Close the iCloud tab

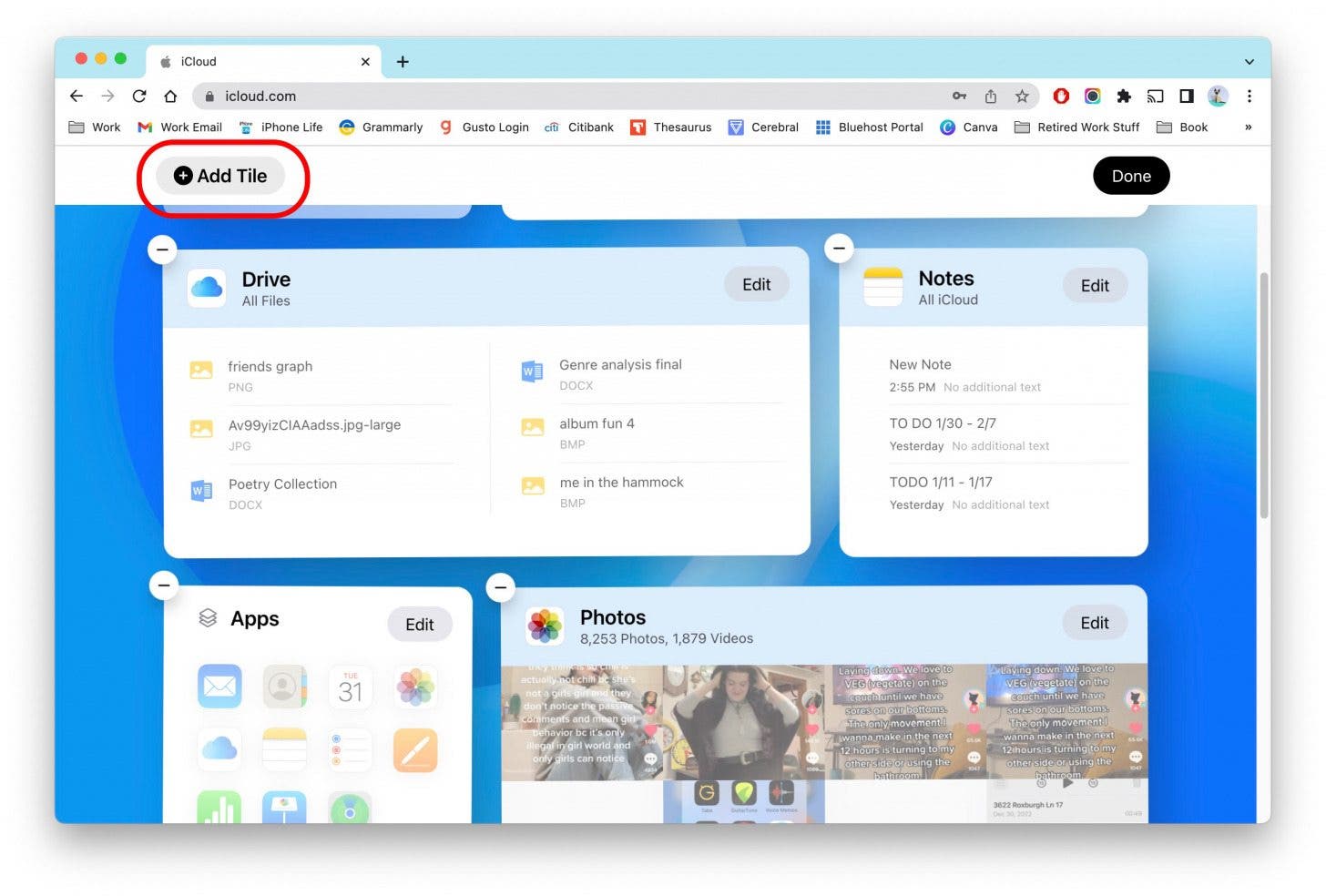pos(365,61)
